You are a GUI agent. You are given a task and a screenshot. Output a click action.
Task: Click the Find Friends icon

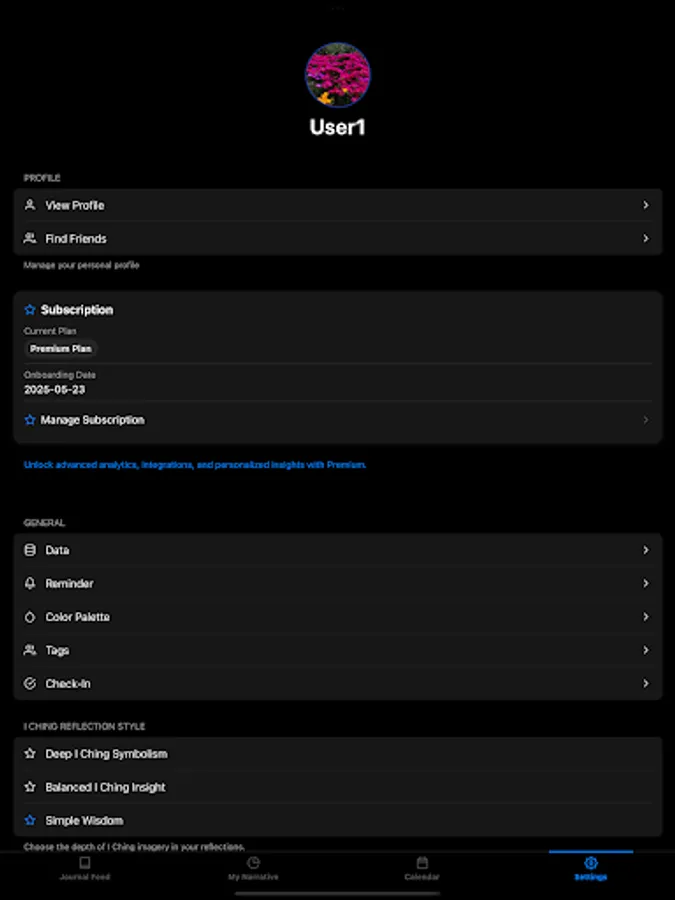coord(31,238)
